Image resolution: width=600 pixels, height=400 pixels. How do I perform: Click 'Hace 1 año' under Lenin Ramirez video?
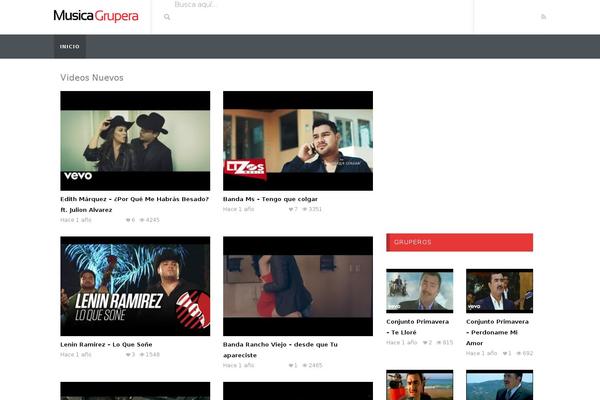tap(76, 354)
